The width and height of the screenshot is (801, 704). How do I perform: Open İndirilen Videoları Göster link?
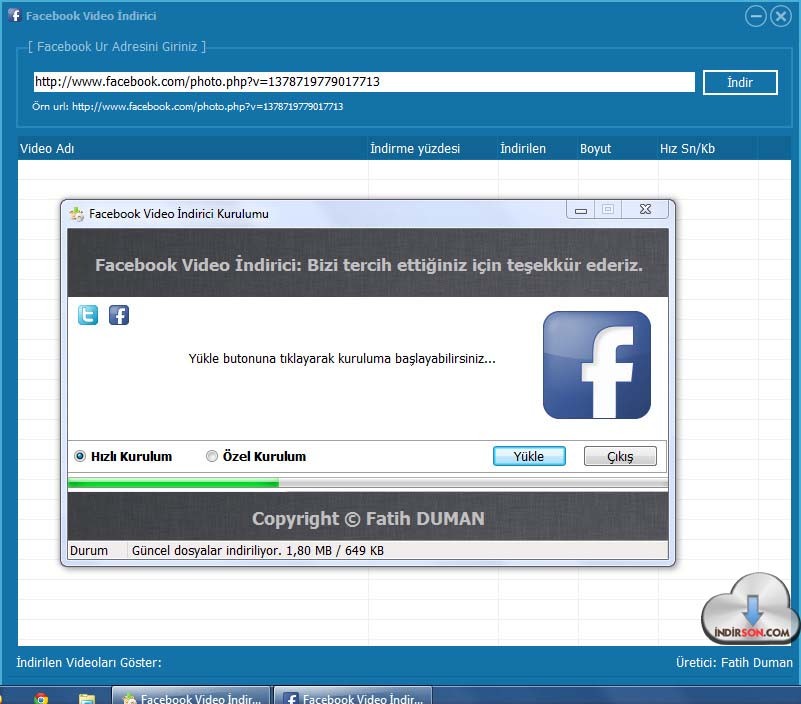(x=89, y=663)
